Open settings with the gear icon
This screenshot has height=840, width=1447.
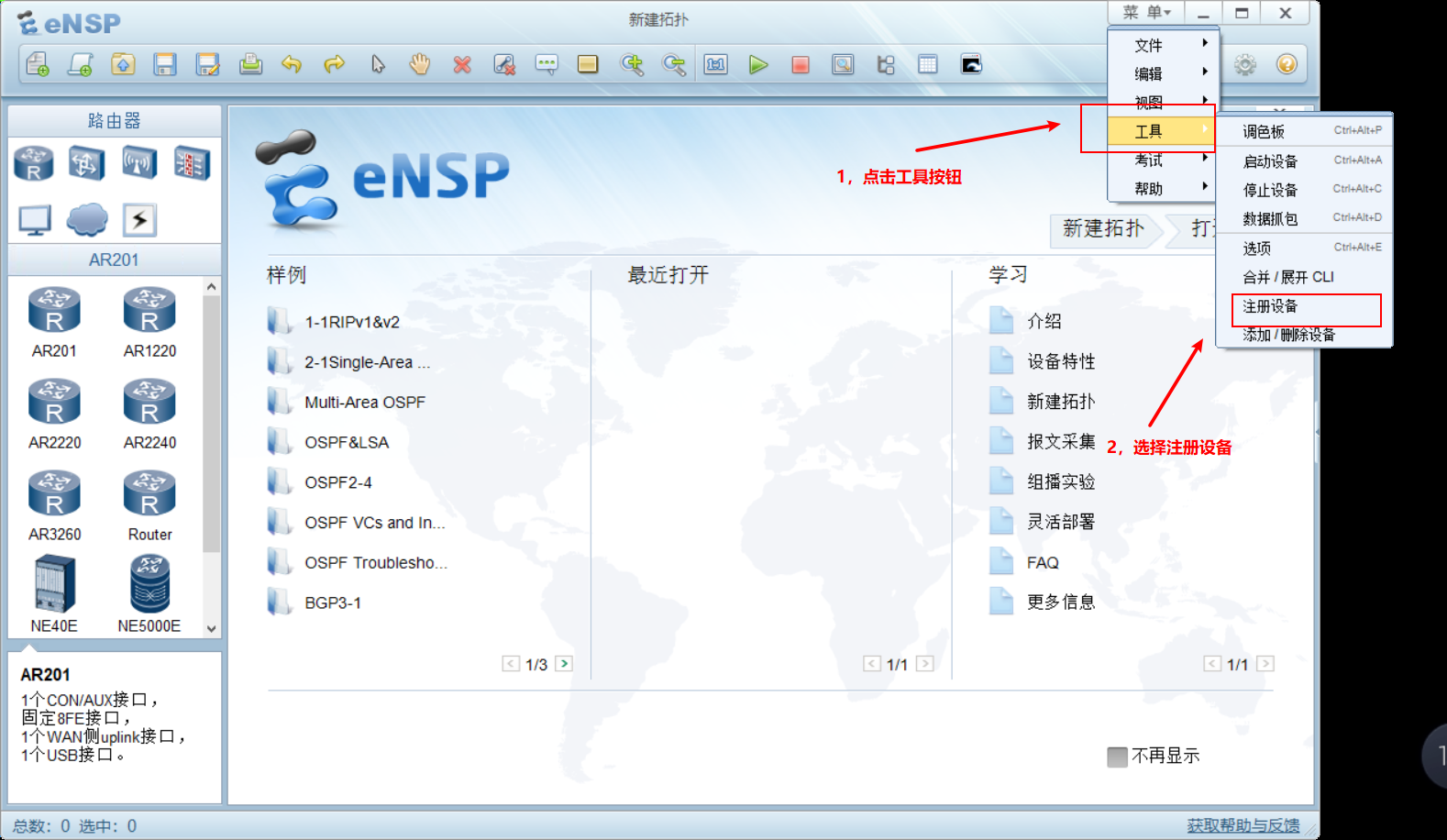[1245, 64]
